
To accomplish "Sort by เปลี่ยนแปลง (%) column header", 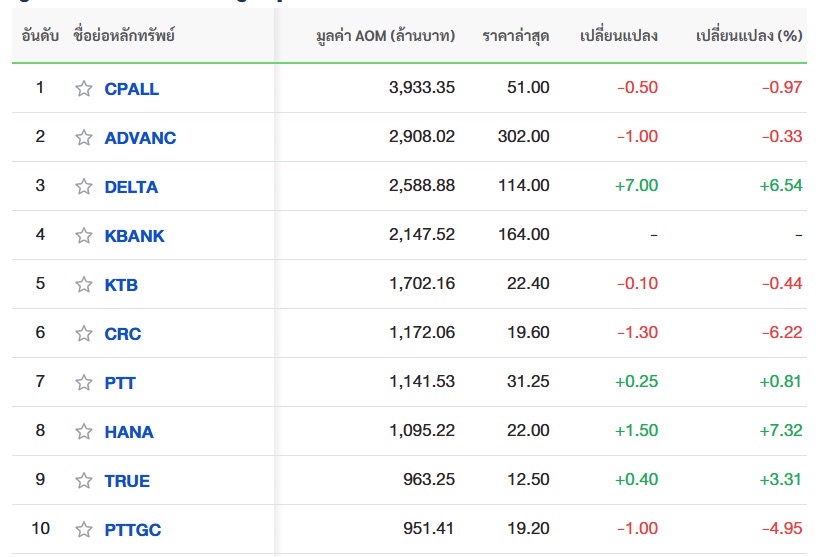I will pyautogui.click(x=749, y=35).
